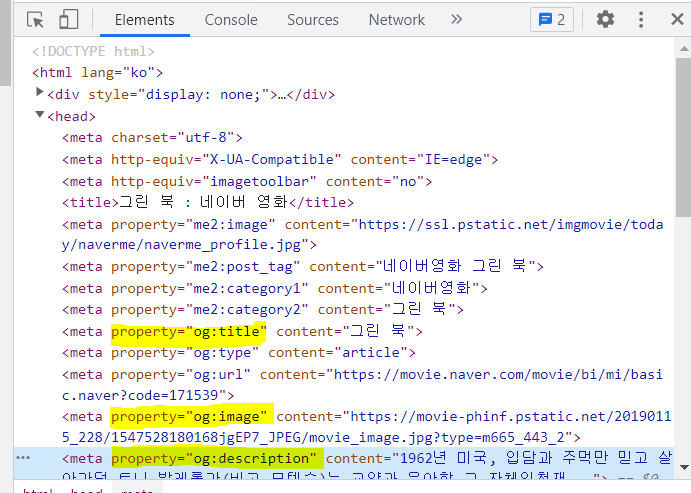Select the html breadcrumb at bottom
This screenshot has width=691, height=493.
click(x=38, y=490)
